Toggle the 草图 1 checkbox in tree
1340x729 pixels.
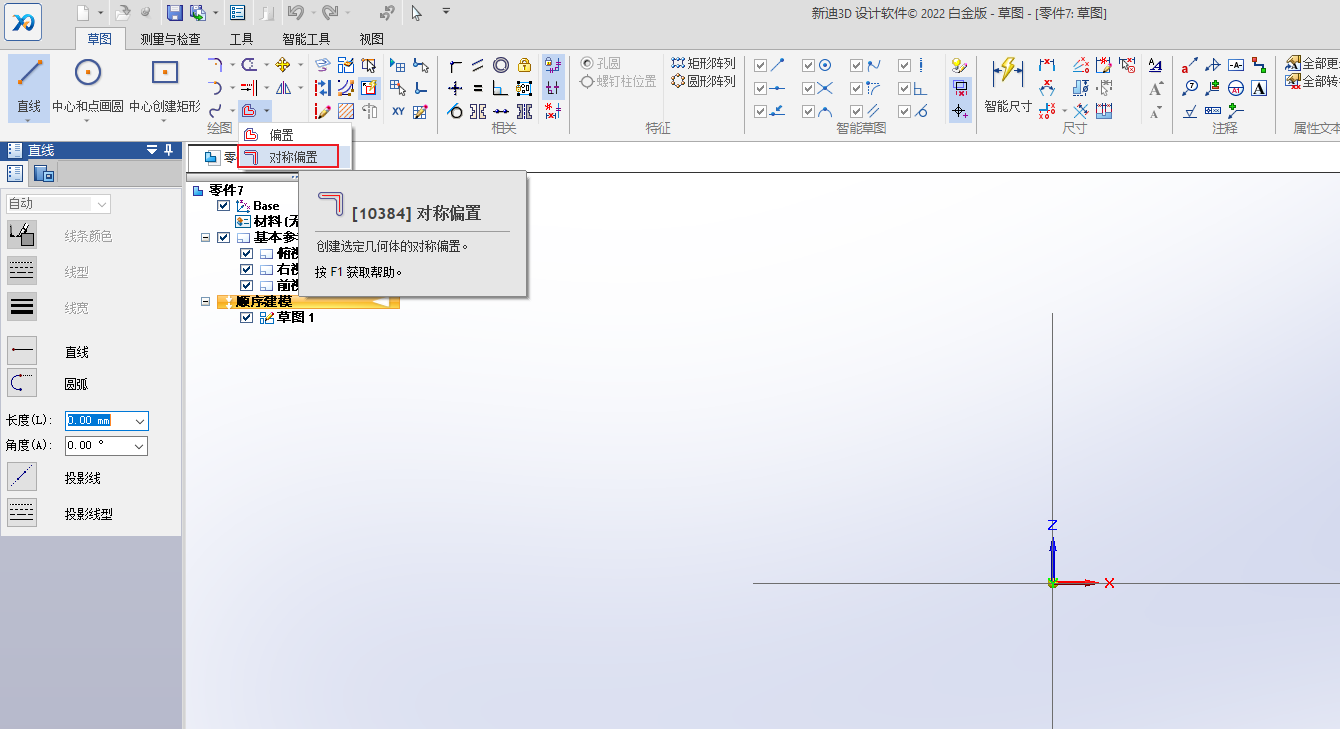coord(247,317)
